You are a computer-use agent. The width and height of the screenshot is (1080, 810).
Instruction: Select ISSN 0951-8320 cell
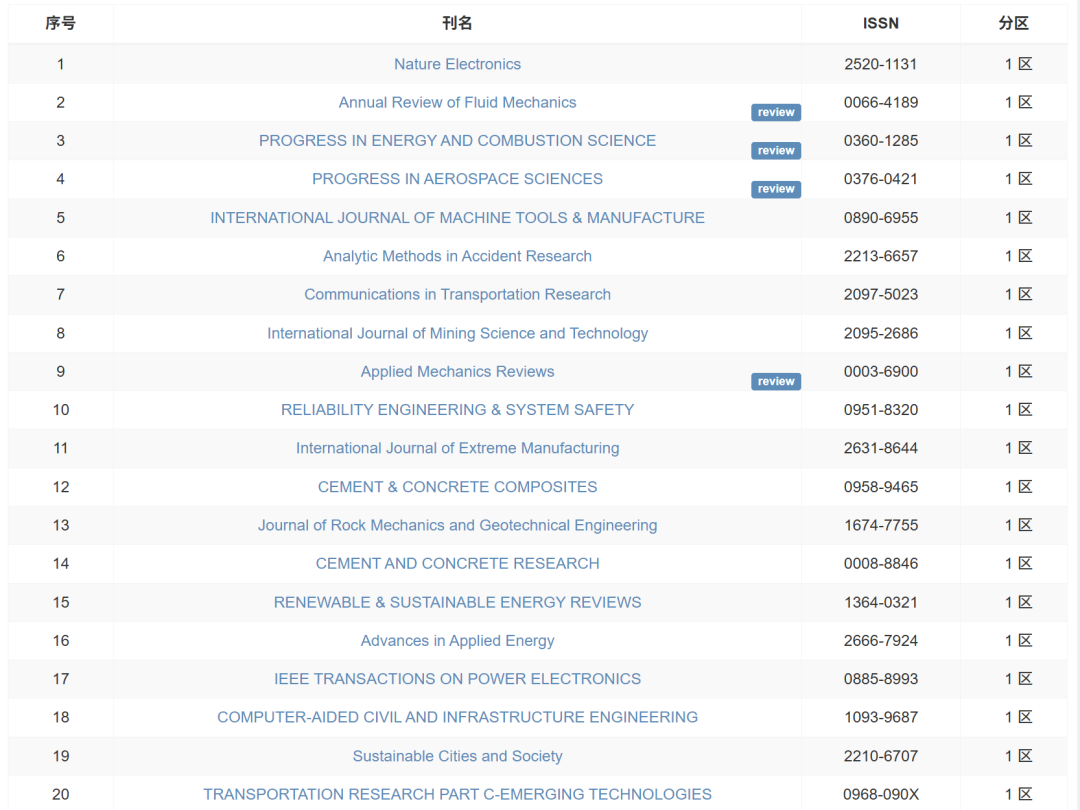coord(881,410)
